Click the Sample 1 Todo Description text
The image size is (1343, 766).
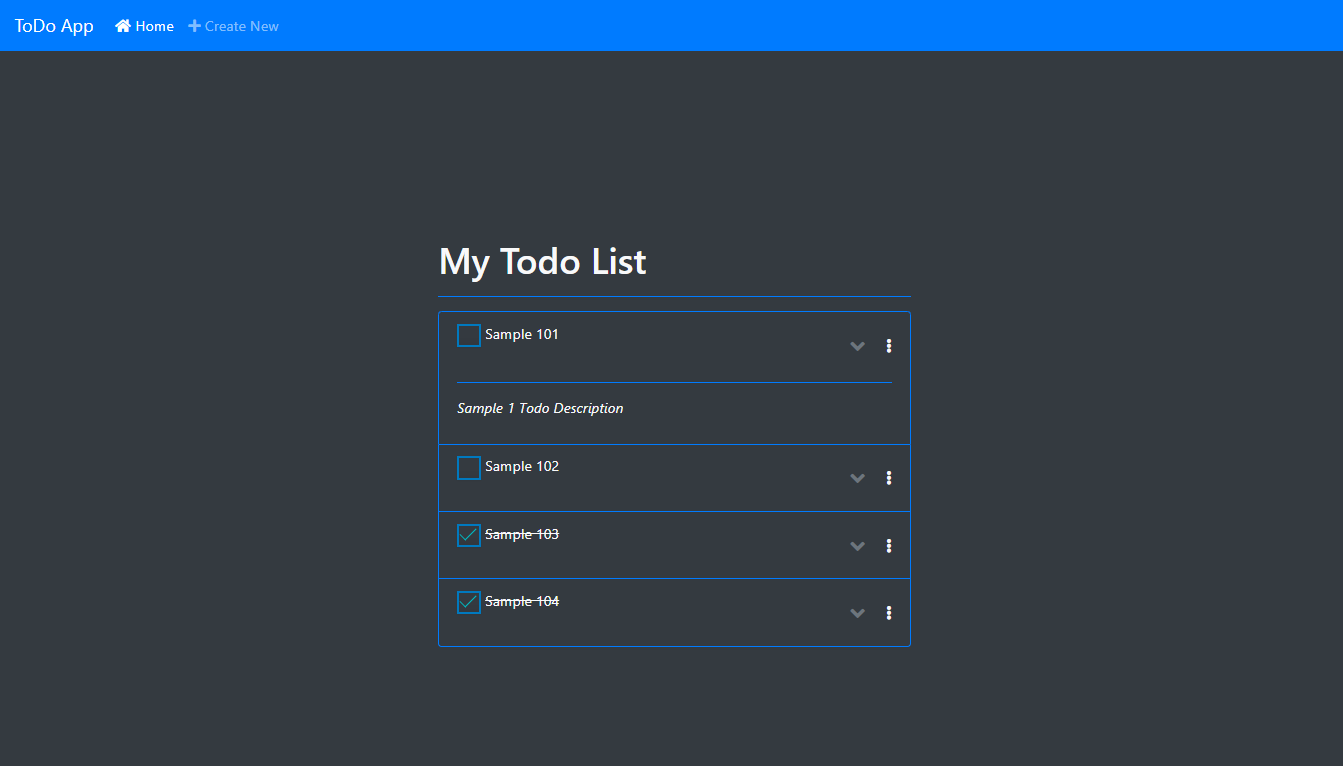540,408
